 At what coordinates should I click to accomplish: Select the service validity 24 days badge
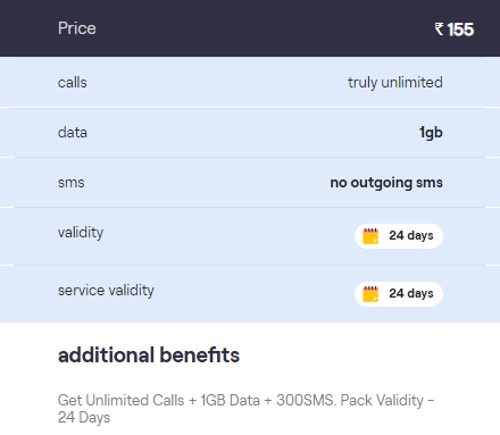click(x=399, y=294)
